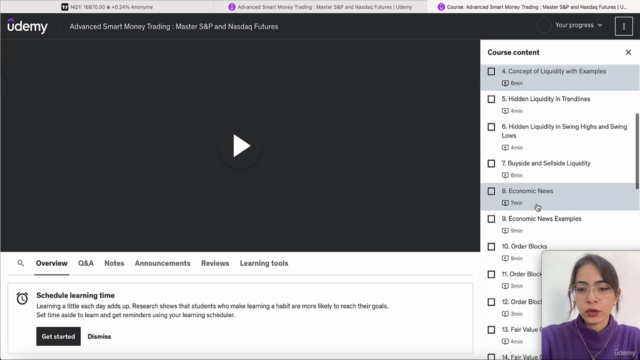This screenshot has width=640, height=360.
Task: Open the Learning tools tab
Action: [264, 263]
